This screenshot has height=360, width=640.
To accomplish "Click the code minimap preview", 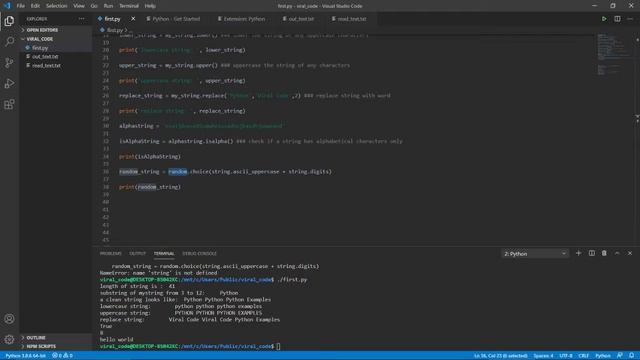I will tap(613, 54).
